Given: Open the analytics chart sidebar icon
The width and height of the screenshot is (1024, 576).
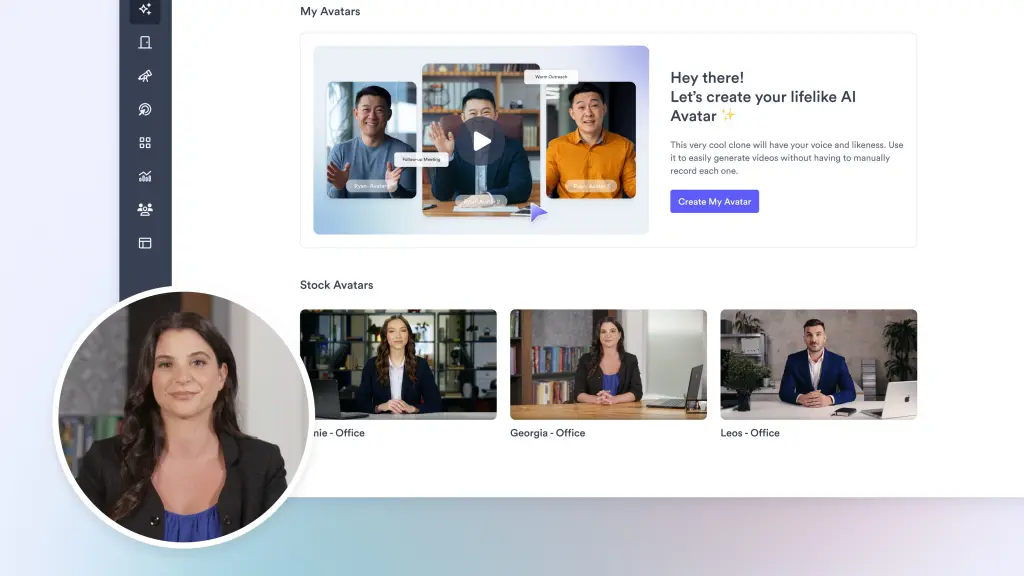Looking at the screenshot, I should pos(145,176).
